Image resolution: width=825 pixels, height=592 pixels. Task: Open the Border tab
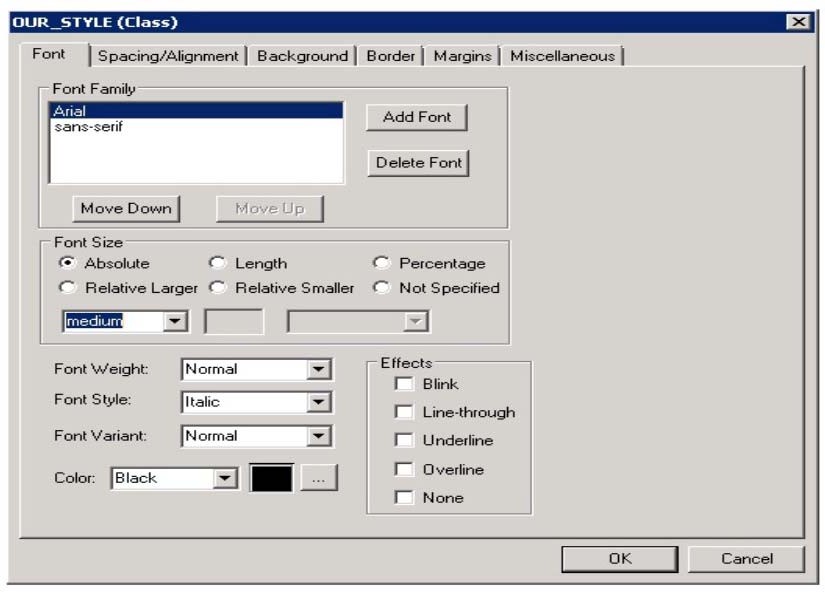390,56
